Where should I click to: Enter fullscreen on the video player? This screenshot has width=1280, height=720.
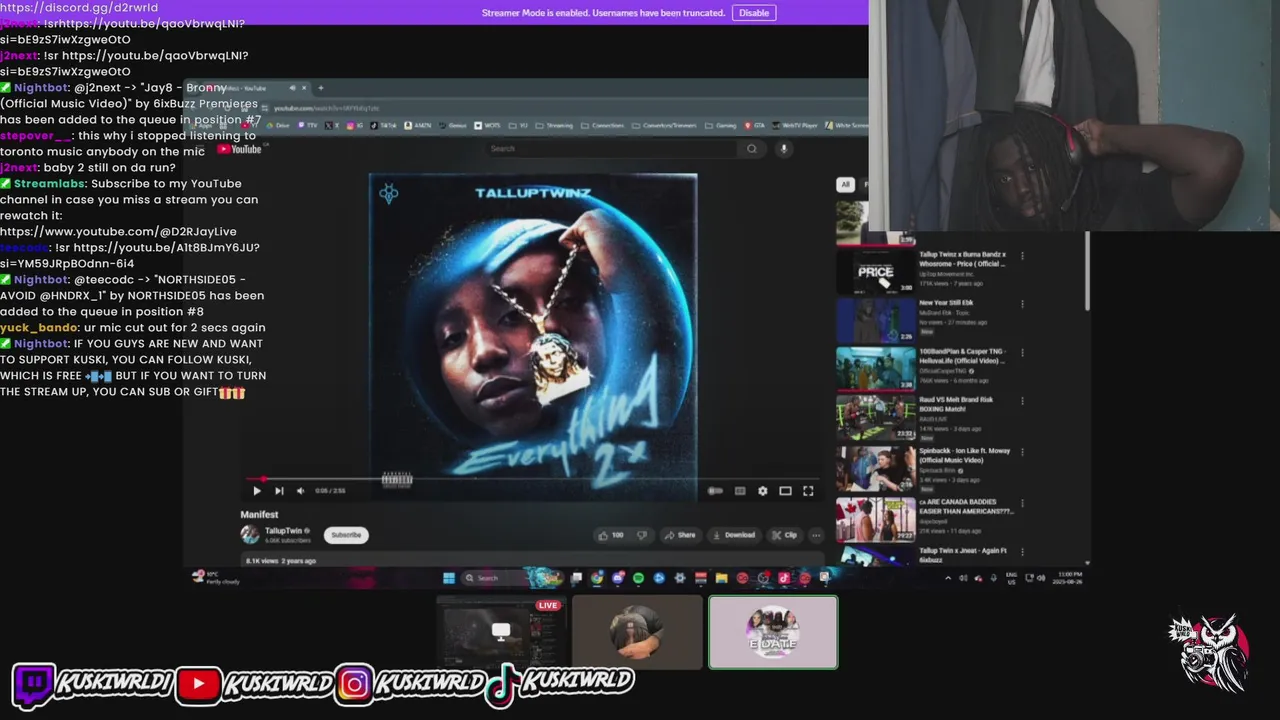click(808, 491)
